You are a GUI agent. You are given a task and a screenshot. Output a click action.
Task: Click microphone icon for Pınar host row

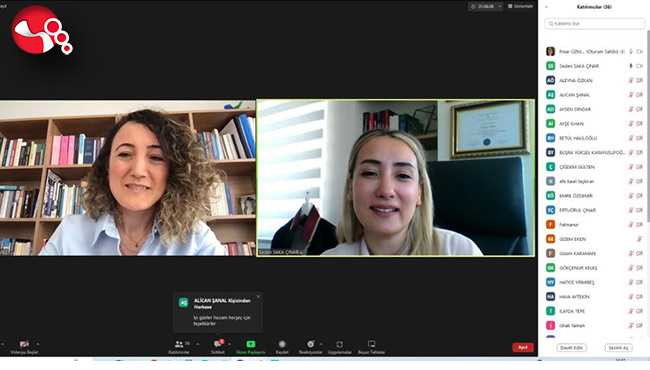click(631, 51)
